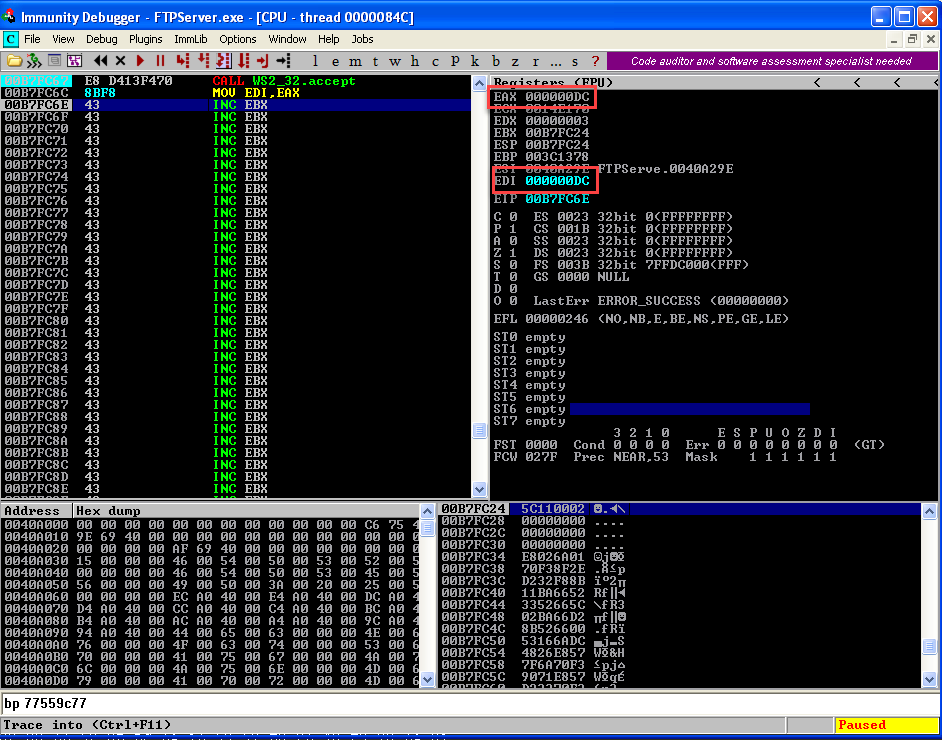Image resolution: width=942 pixels, height=740 pixels.
Task: Click Execute till return icon
Action: 263,61
